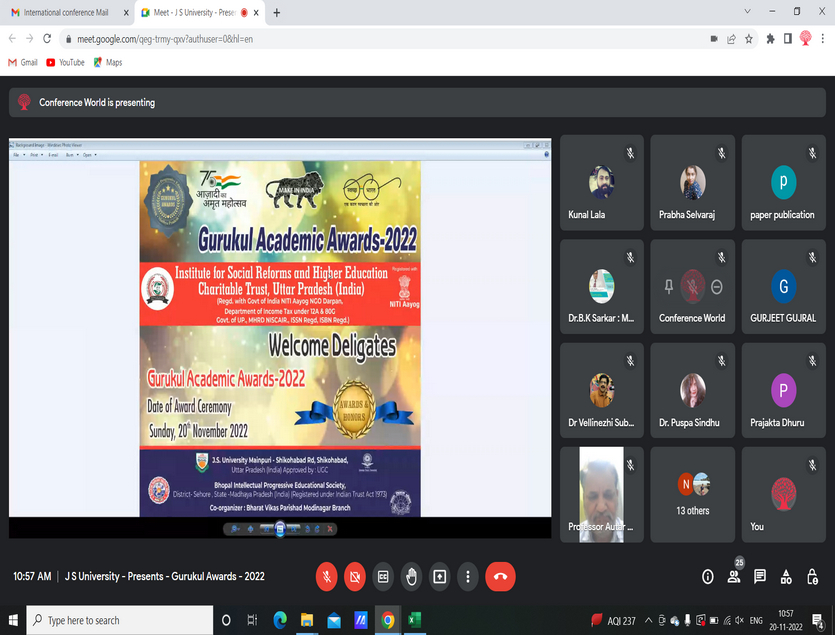
Task: Open the Chrome extensions puzzle icon
Action: click(x=770, y=38)
